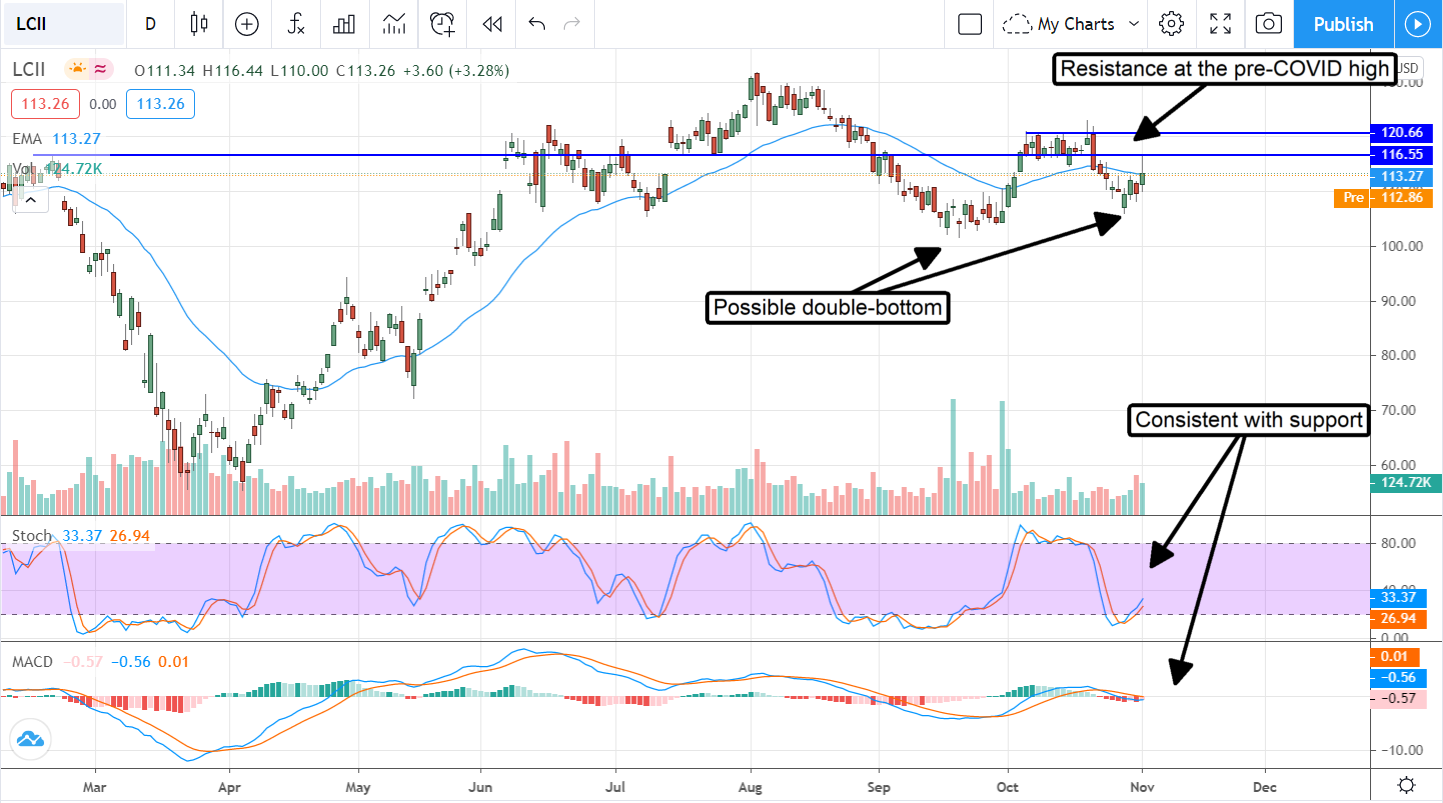
Task: Open the D interval selector
Action: pyautogui.click(x=150, y=24)
